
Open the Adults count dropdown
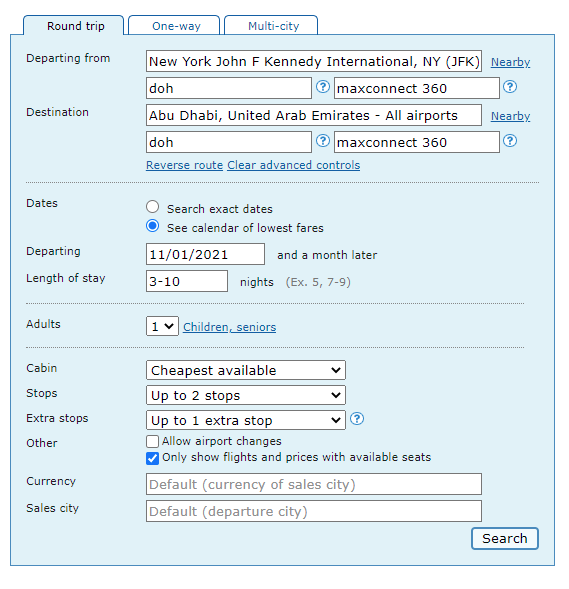(162, 326)
